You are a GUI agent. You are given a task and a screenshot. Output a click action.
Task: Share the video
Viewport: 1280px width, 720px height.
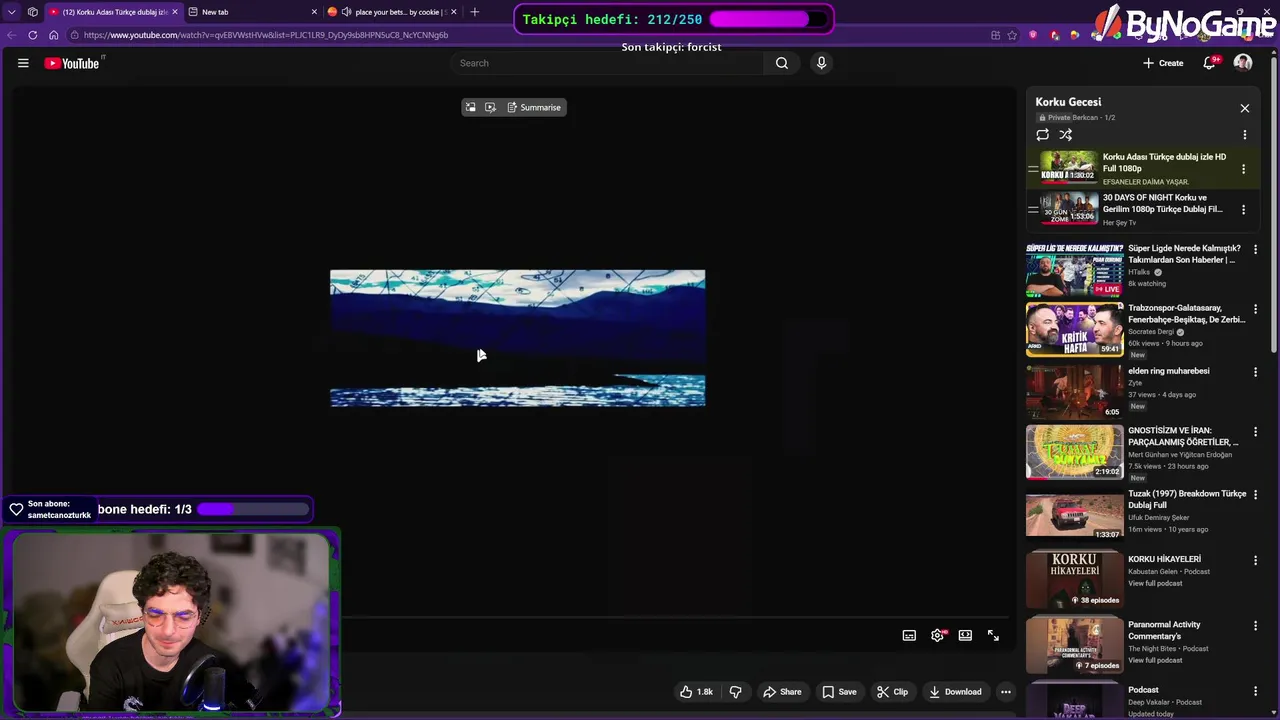[x=782, y=692]
